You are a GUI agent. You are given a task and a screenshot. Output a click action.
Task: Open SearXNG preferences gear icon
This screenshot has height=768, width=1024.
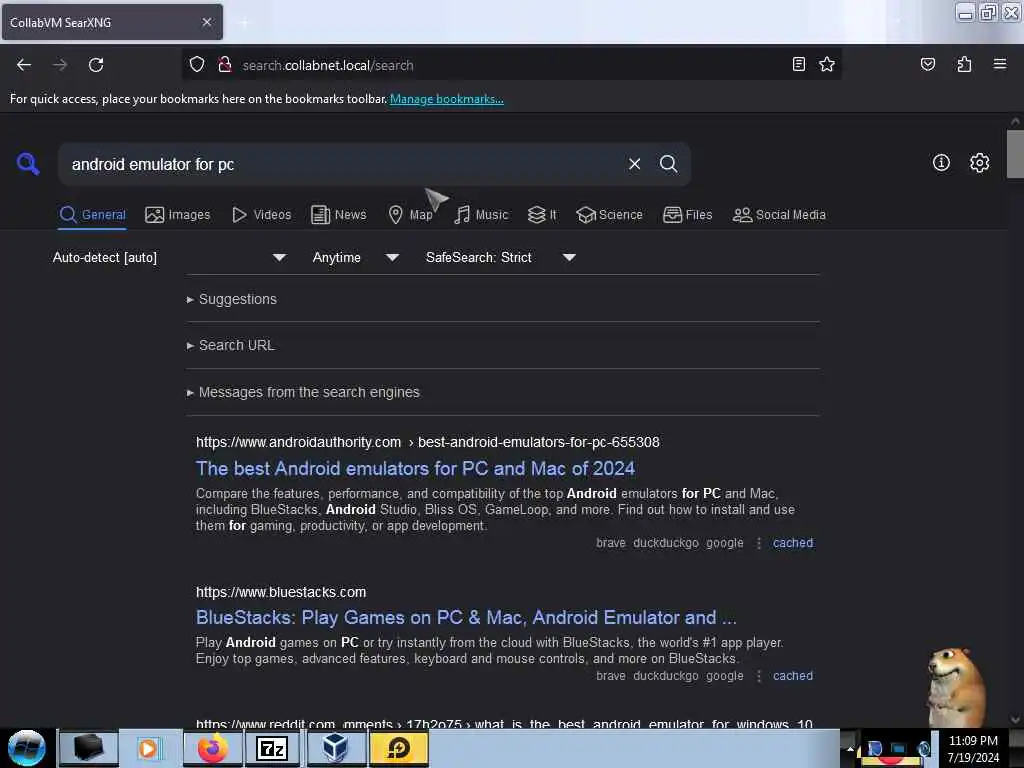coord(979,163)
